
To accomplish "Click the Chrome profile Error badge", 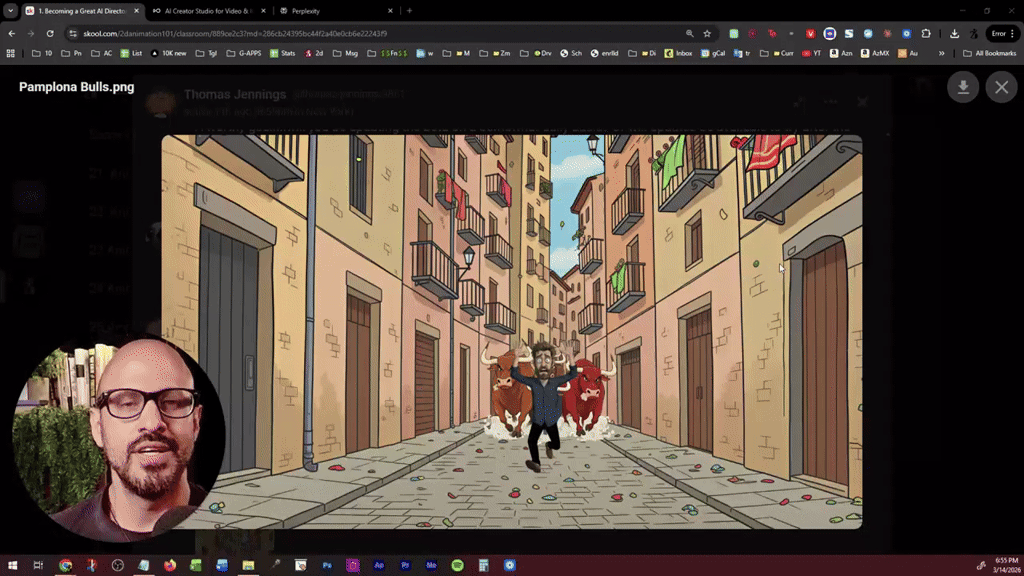I will point(1001,32).
